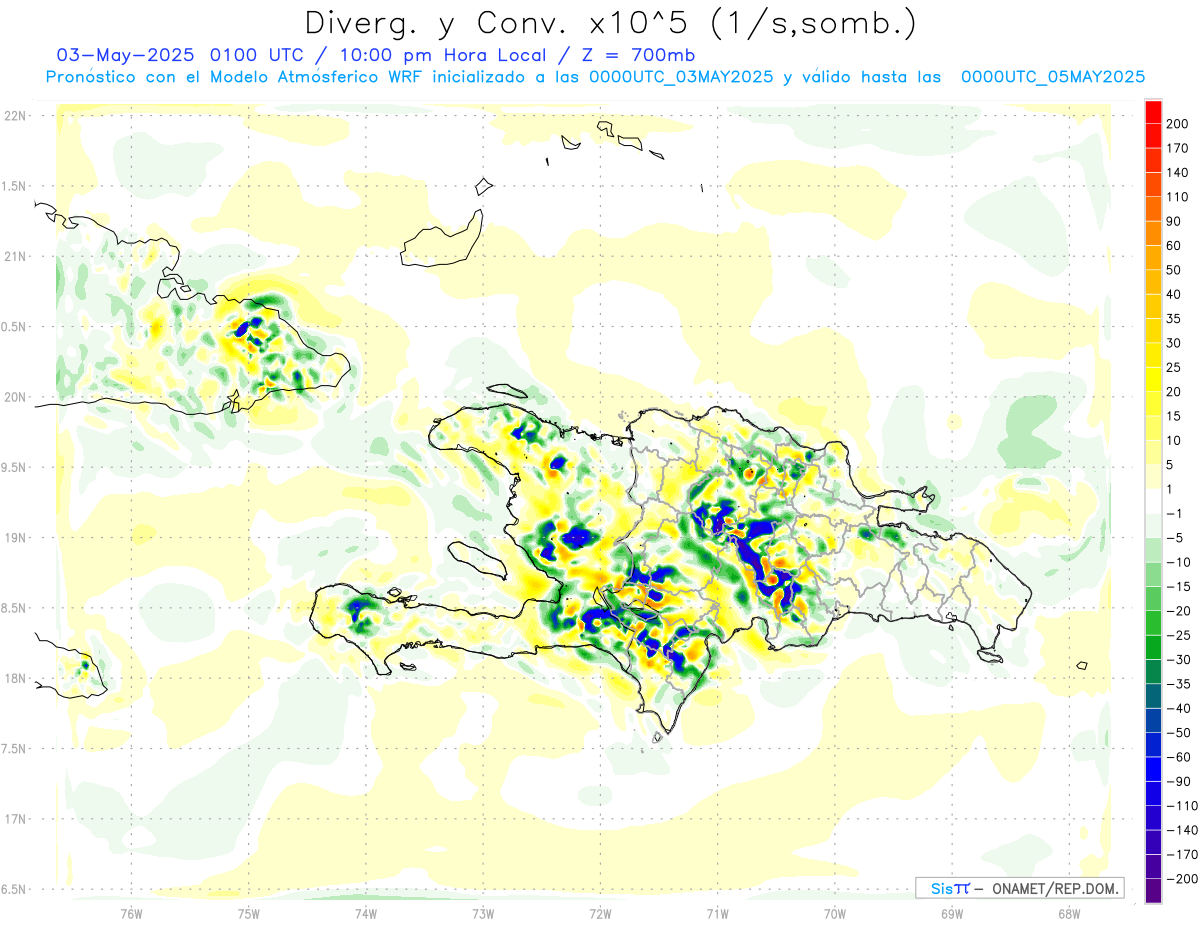
Task: Click the '8.5N' latitude axis label
Action: (x=14, y=608)
